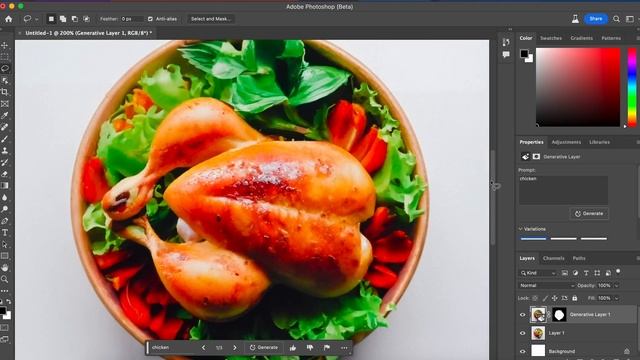
Task: Click the vertical hue spectrum slider
Action: 632,87
